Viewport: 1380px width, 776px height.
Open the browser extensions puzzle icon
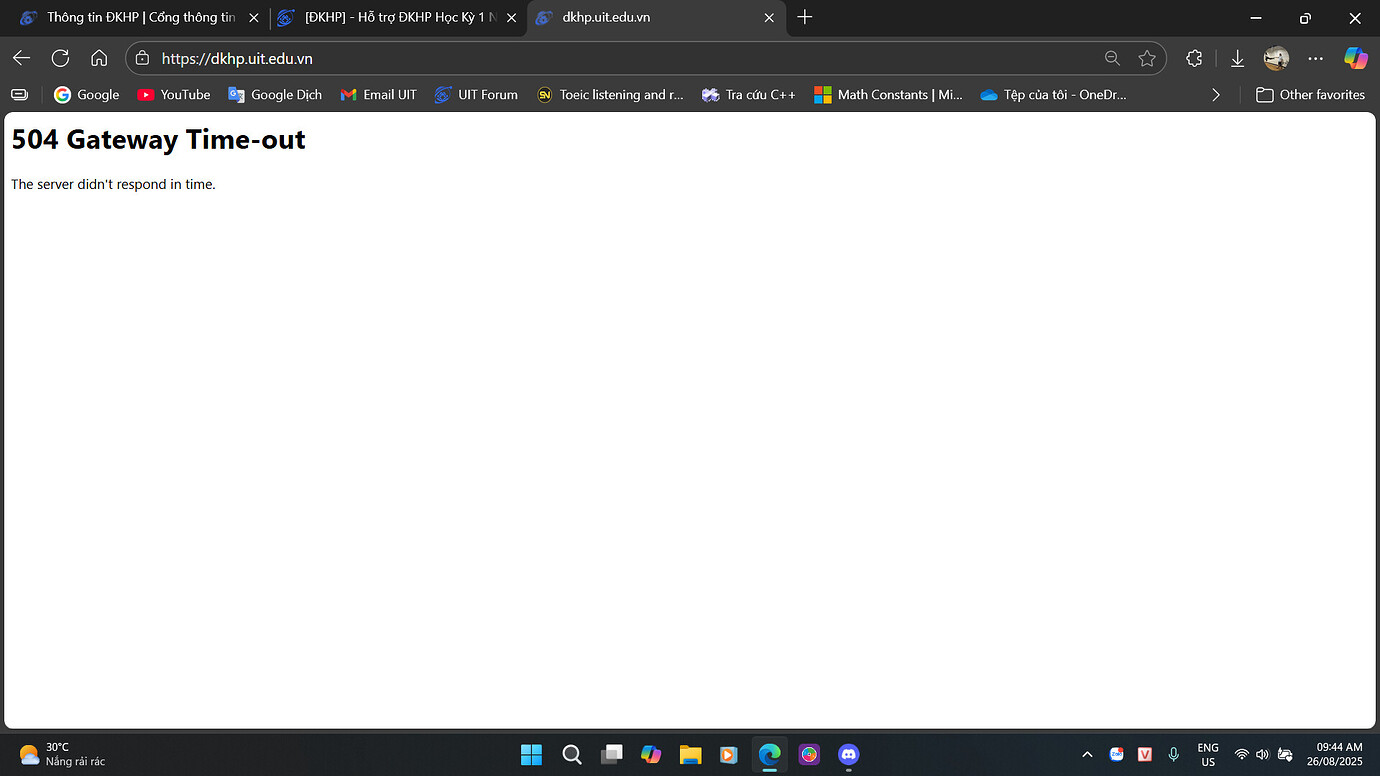tap(1194, 58)
